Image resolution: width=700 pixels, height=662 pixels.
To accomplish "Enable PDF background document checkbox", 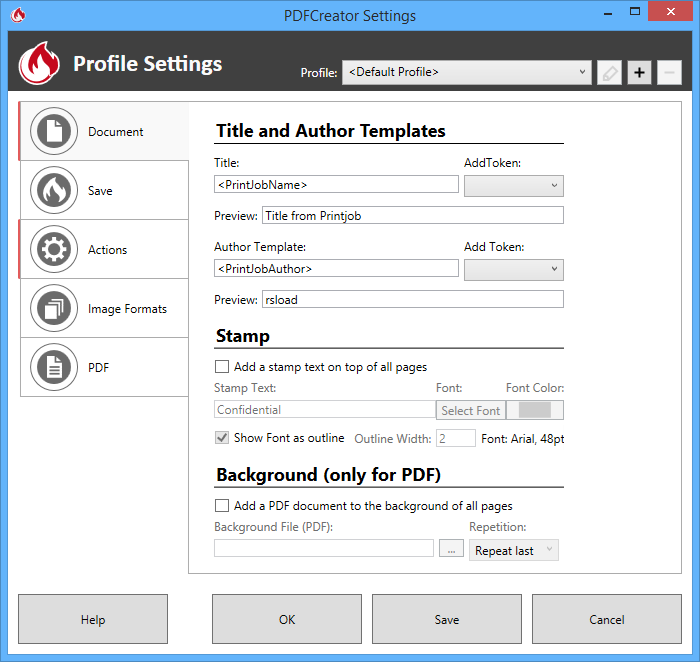I will coord(222,505).
